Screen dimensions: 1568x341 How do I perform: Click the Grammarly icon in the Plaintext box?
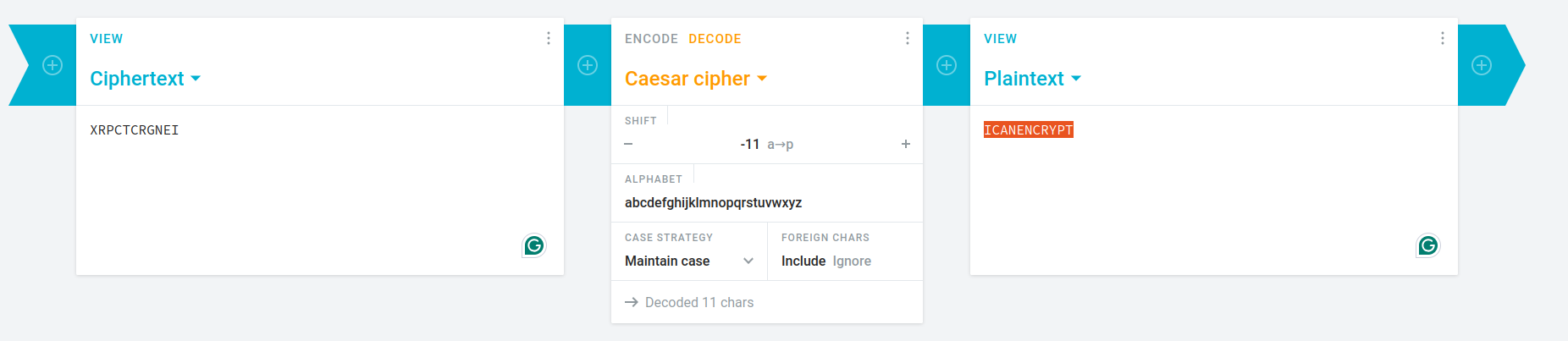coord(1428,245)
